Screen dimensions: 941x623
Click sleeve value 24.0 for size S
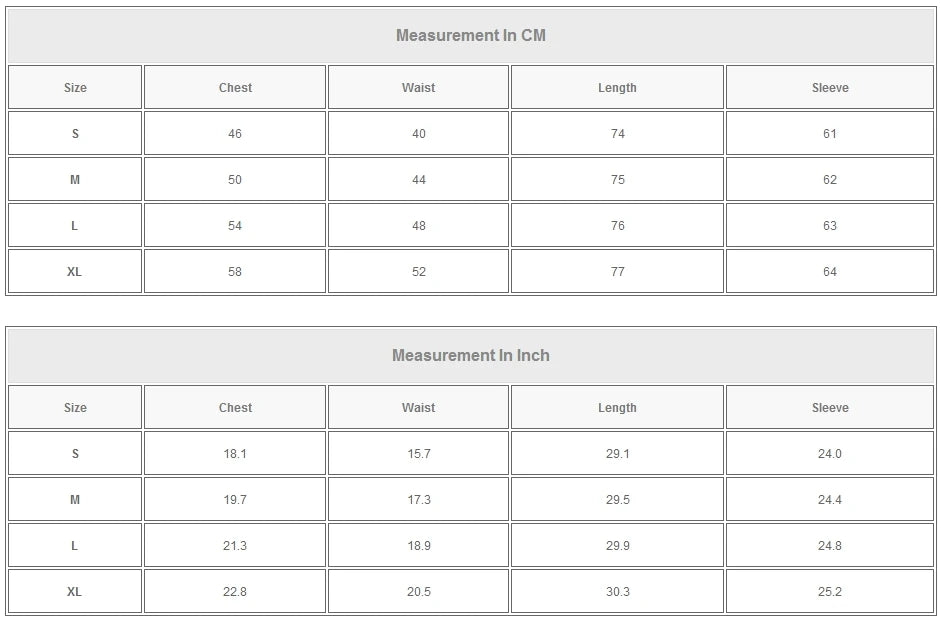tap(829, 454)
